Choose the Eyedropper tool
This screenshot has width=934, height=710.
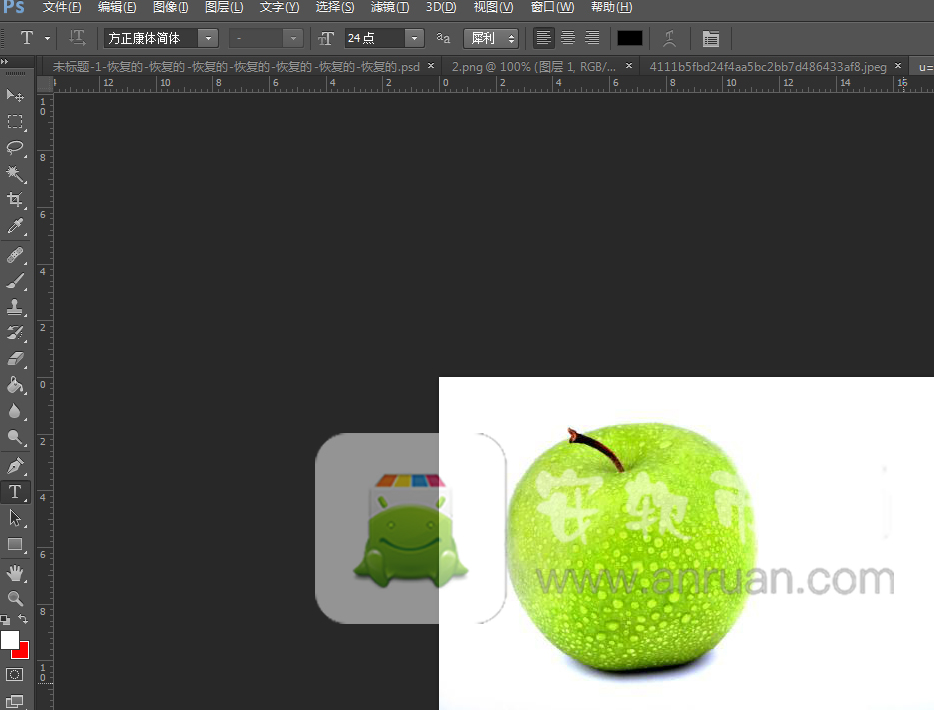click(15, 227)
